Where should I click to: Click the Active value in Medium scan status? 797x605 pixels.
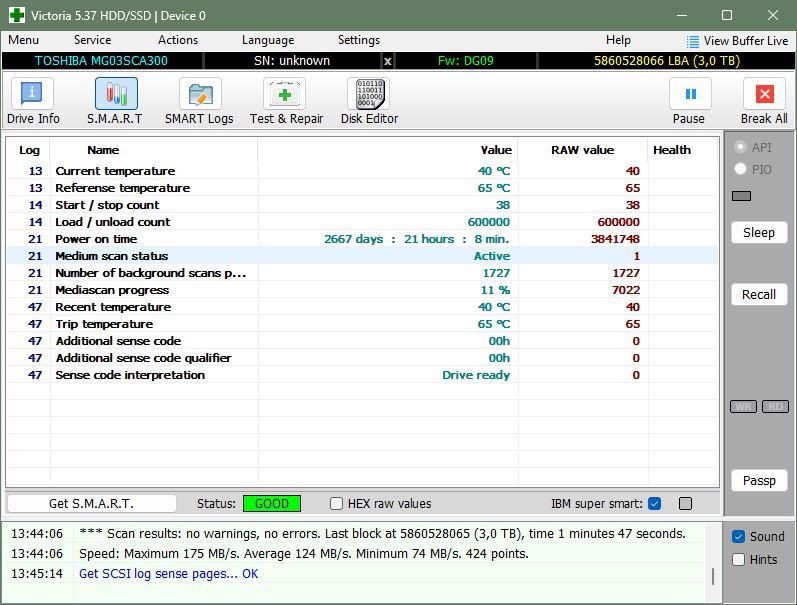pyautogui.click(x=492, y=256)
